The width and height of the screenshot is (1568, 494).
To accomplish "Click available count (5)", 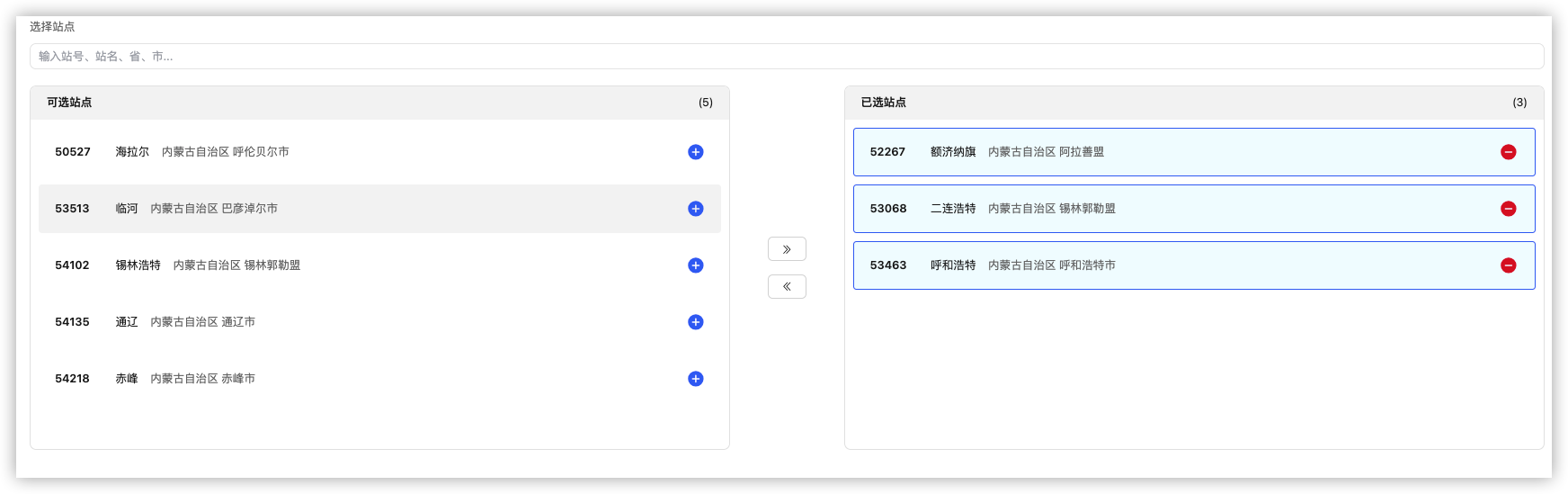I will coord(706,103).
